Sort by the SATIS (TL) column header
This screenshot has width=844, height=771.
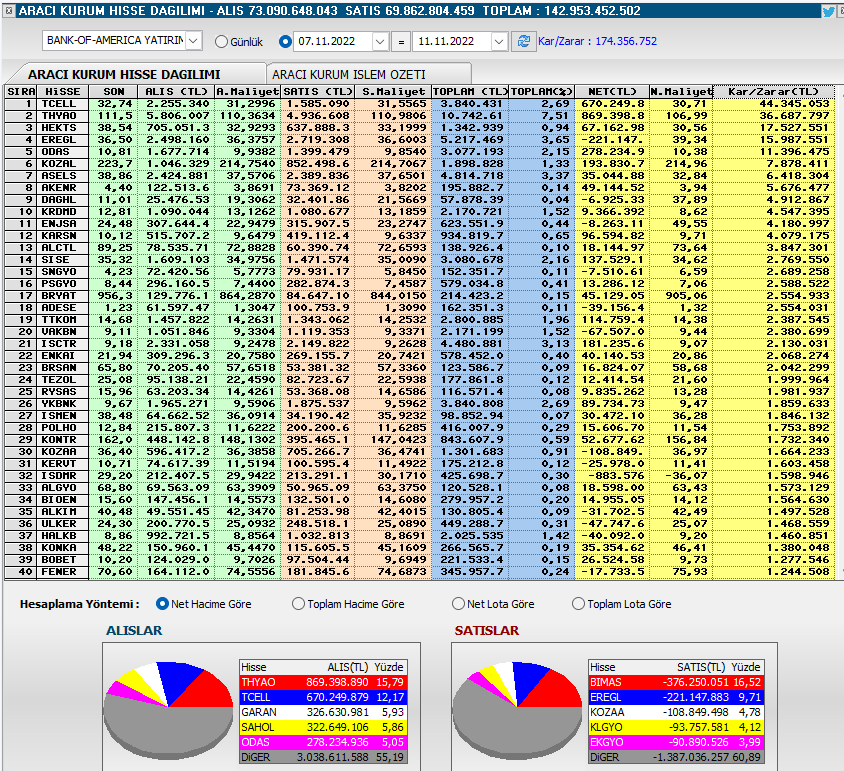318,92
